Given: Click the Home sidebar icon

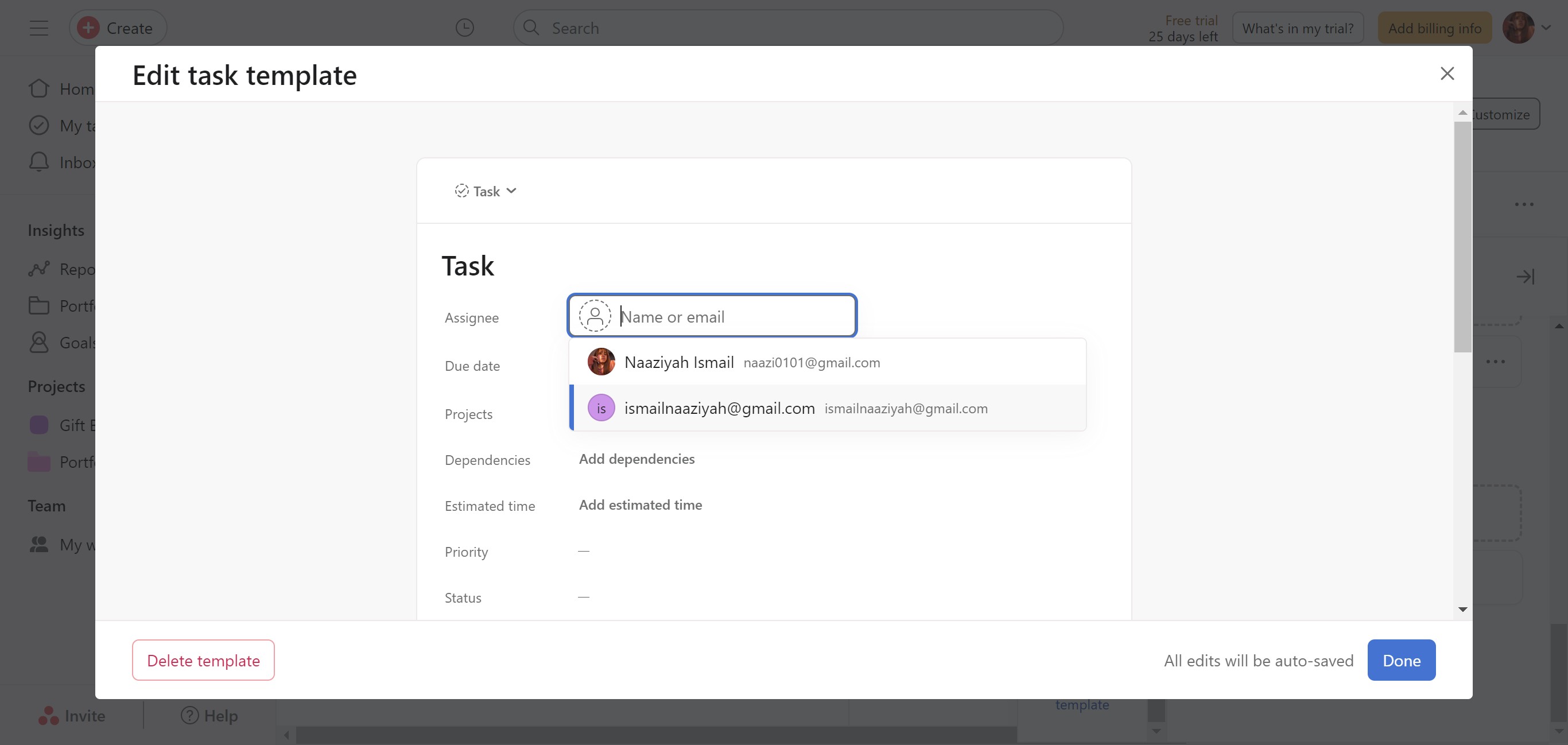Looking at the screenshot, I should (39, 89).
